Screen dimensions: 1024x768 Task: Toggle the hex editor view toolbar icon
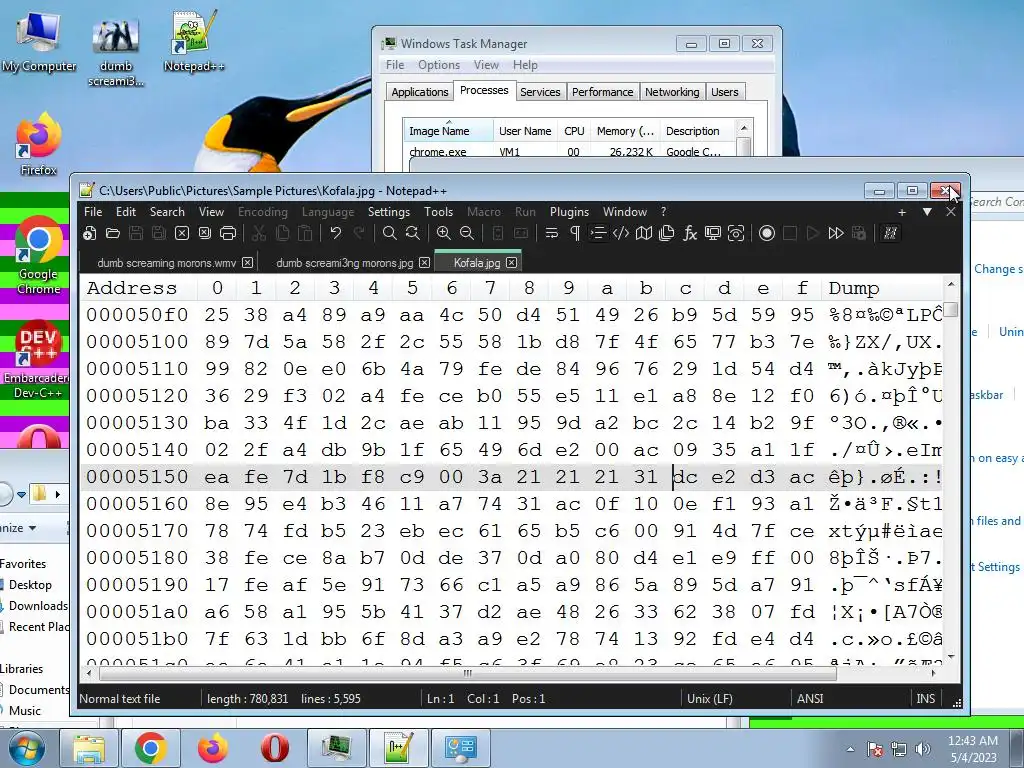tap(890, 233)
